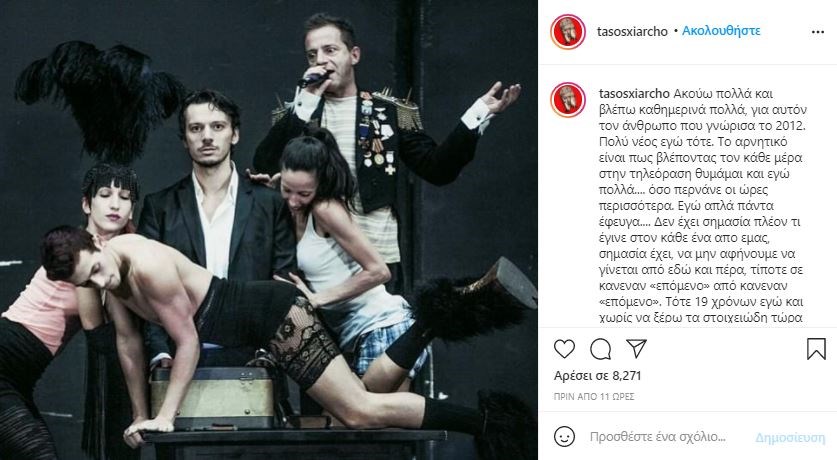Open emoji picker smiley icon
Screen dimensions: 837x460
pos(564,437)
